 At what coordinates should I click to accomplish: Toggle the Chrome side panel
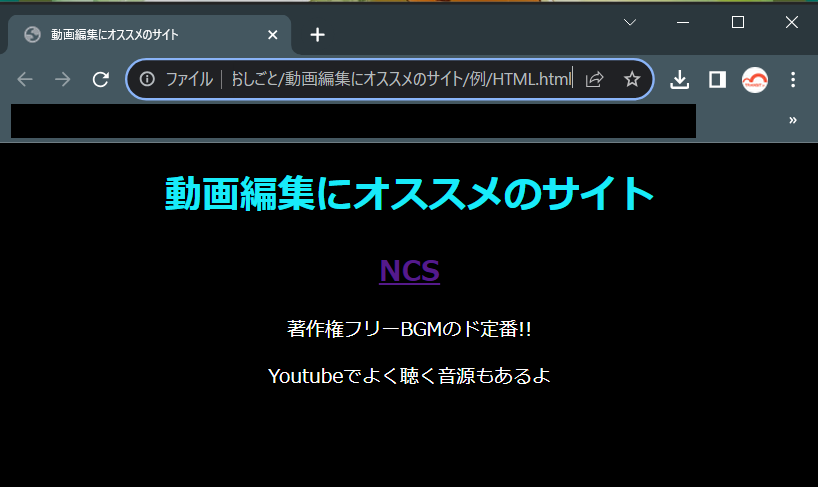pos(717,80)
